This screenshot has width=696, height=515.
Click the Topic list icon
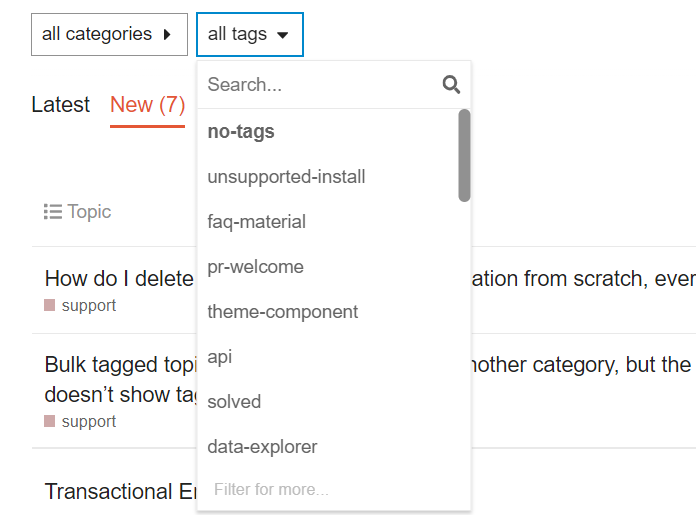pyautogui.click(x=53, y=212)
